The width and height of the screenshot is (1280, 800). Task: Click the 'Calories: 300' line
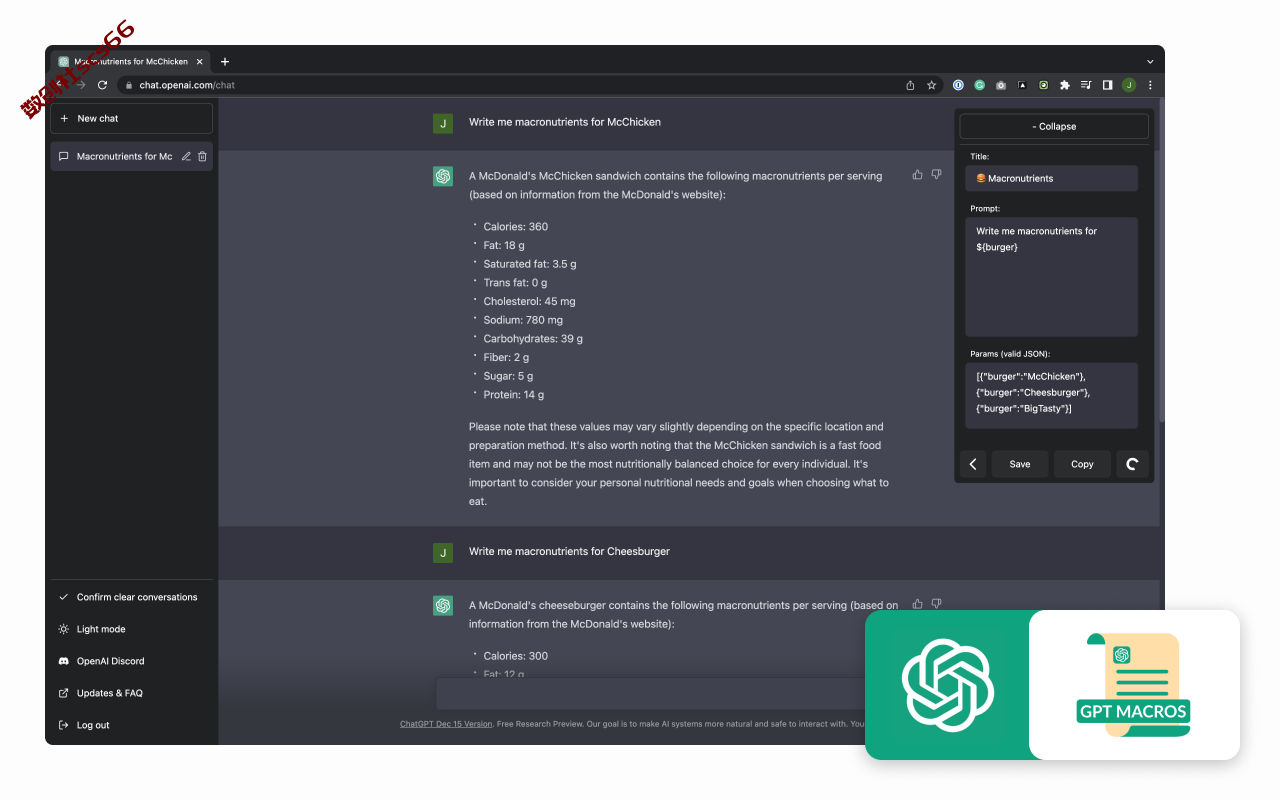pos(515,656)
